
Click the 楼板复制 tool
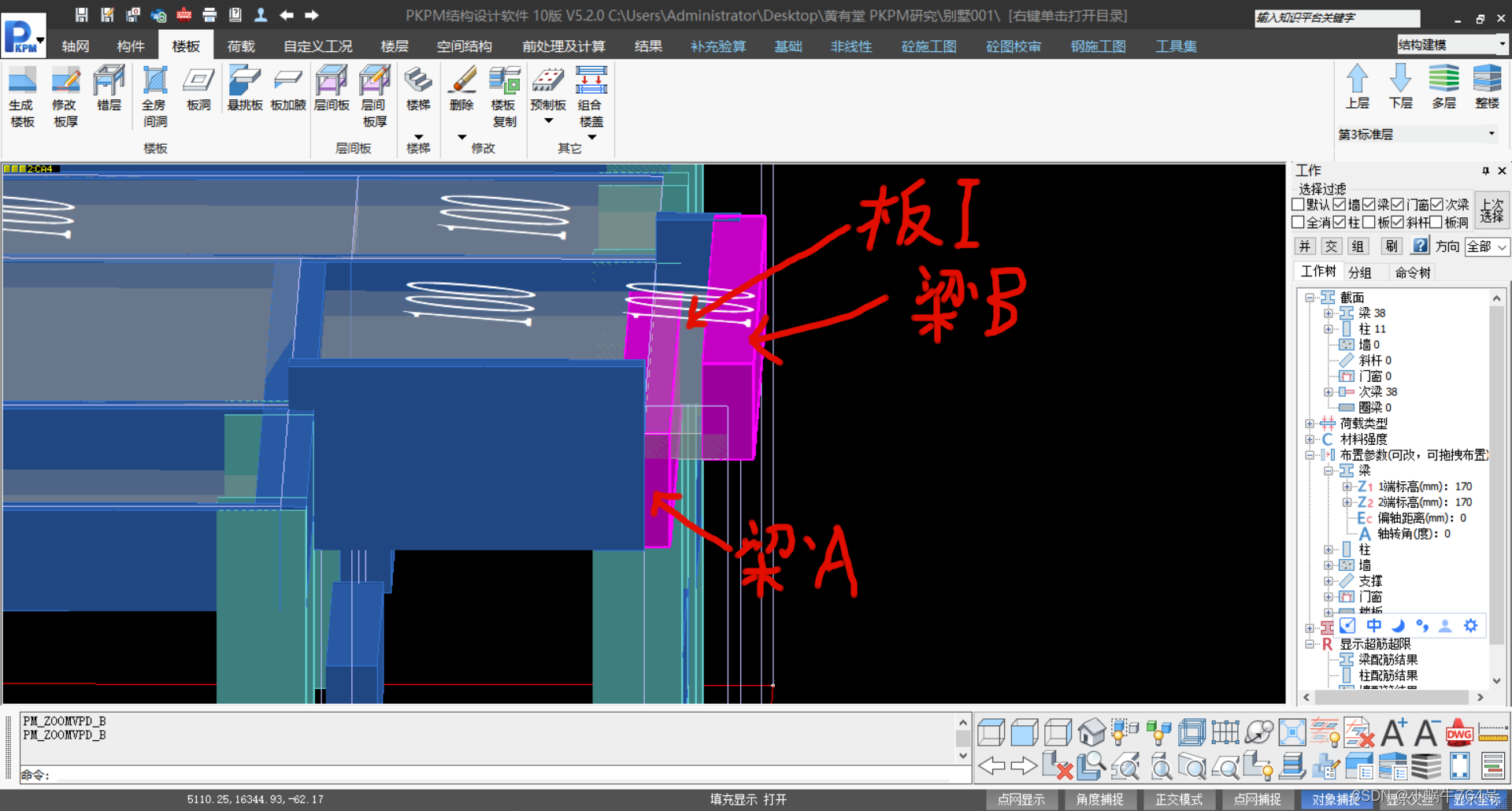point(504,81)
